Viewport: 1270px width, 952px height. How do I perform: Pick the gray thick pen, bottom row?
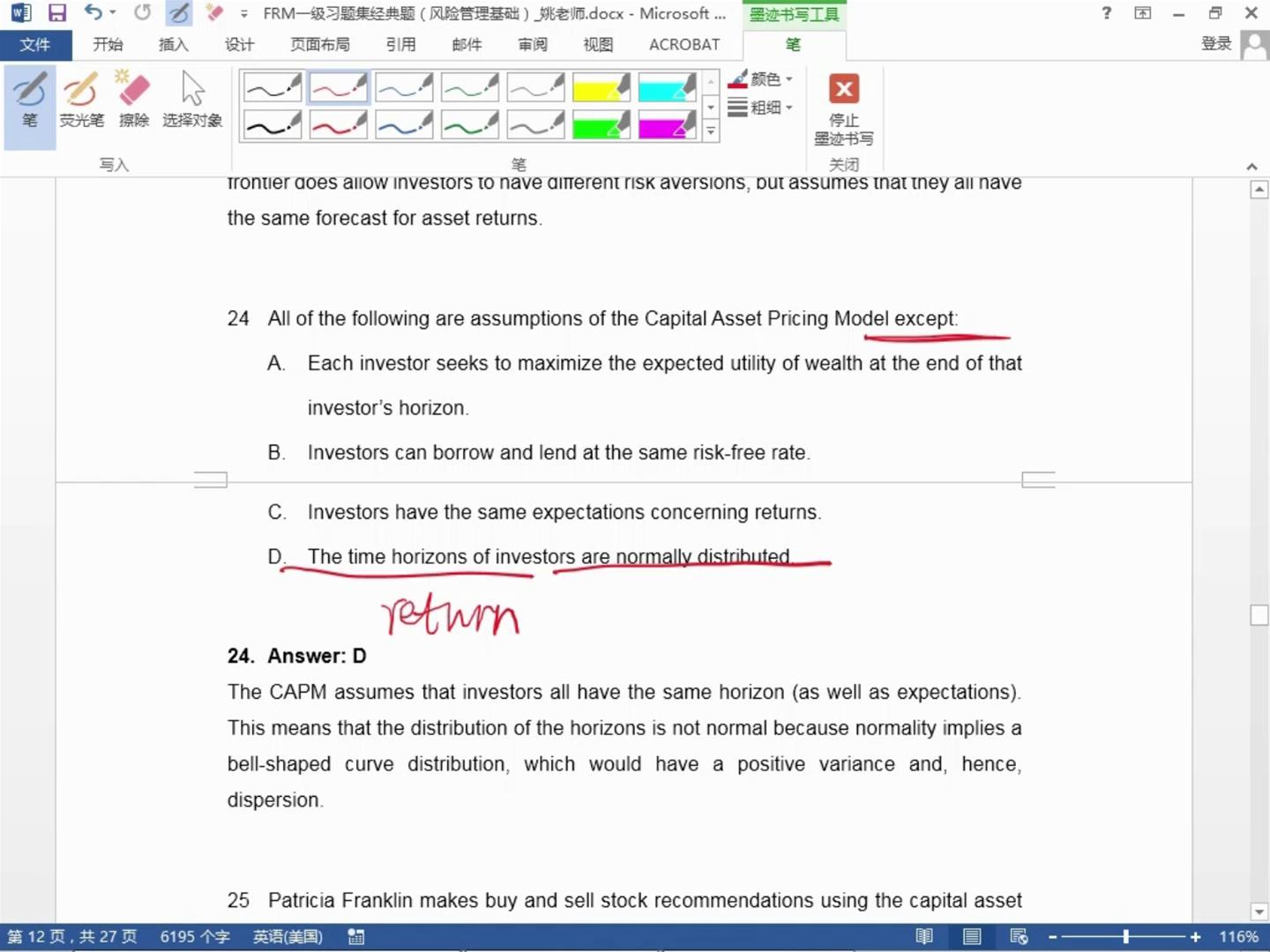(x=535, y=124)
